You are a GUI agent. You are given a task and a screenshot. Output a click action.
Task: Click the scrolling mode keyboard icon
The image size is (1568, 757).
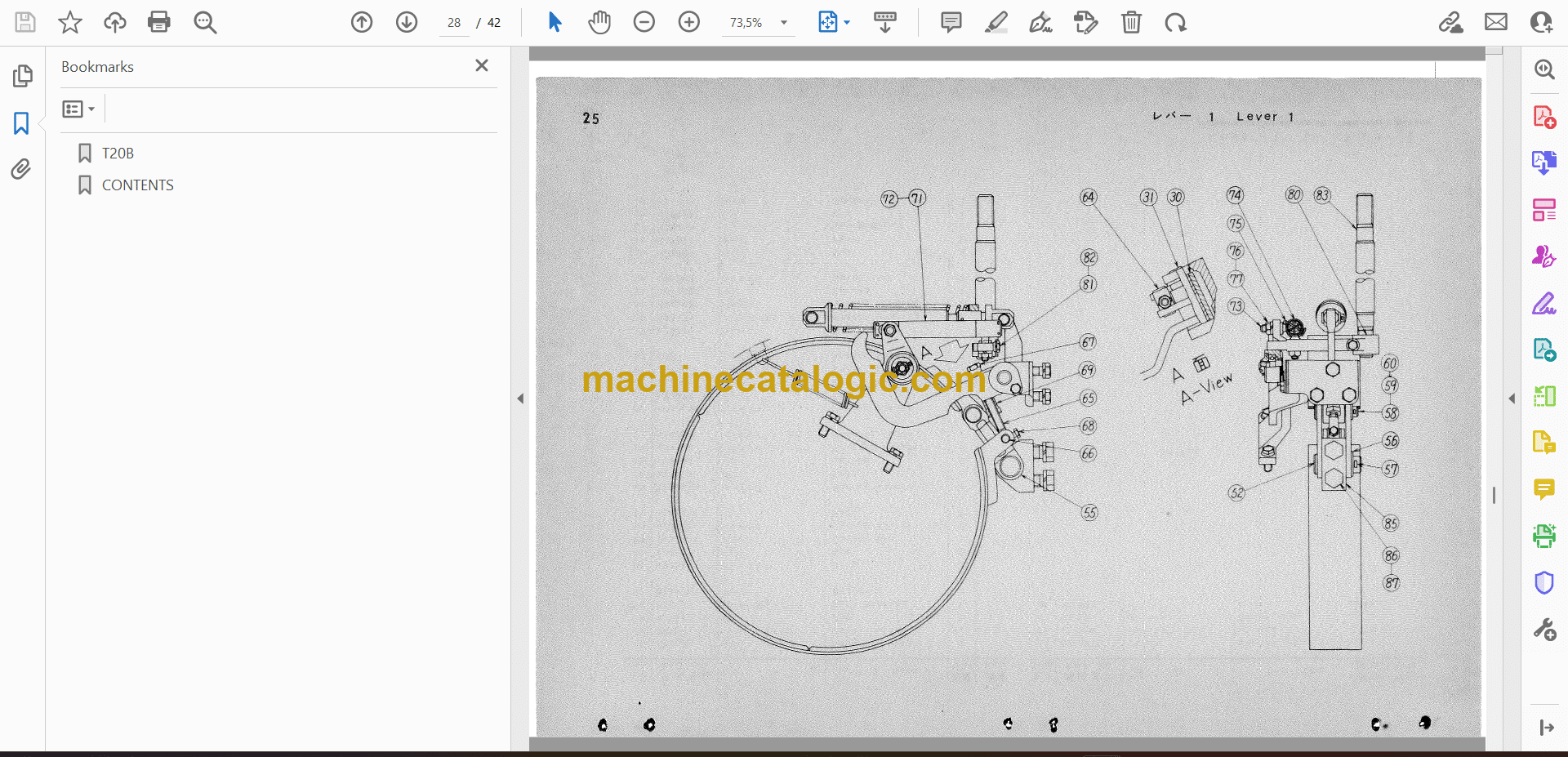pos(885,22)
